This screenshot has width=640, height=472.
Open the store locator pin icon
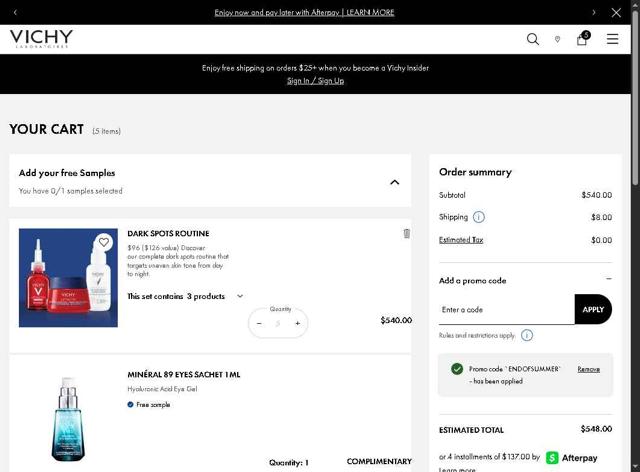(x=557, y=39)
